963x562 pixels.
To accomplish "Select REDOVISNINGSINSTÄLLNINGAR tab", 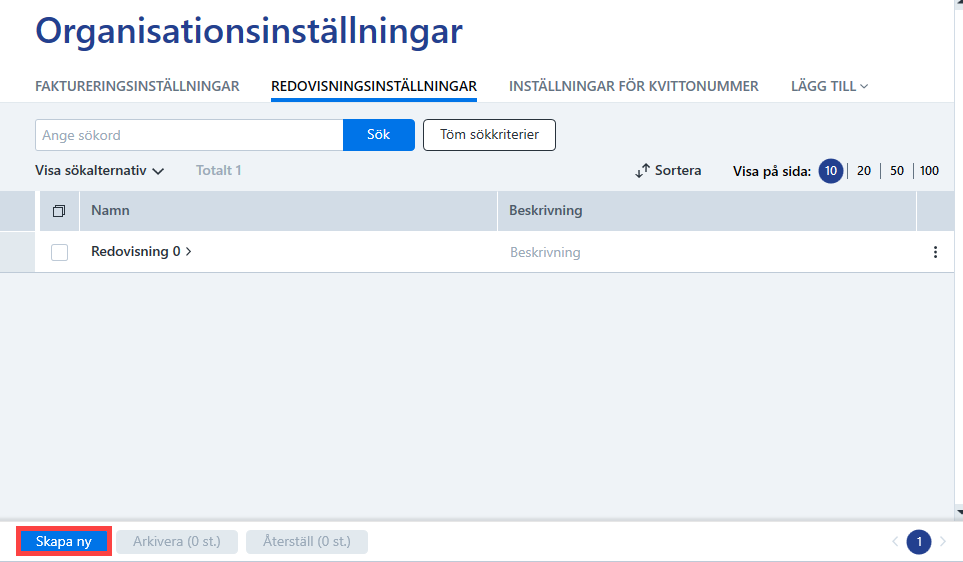I will pos(374,86).
